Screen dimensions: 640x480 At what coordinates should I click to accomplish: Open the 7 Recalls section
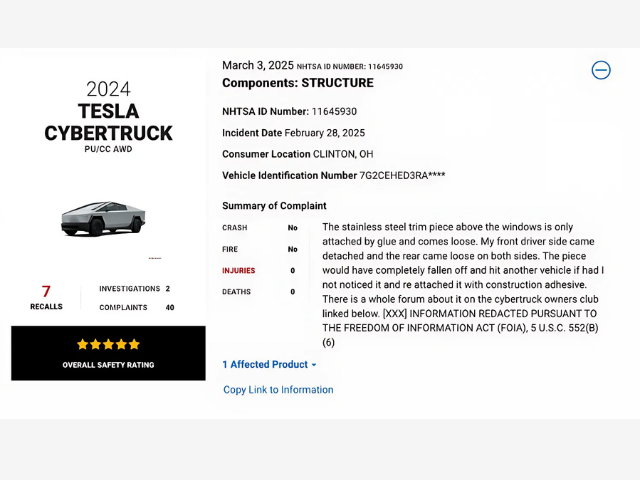[x=46, y=297]
